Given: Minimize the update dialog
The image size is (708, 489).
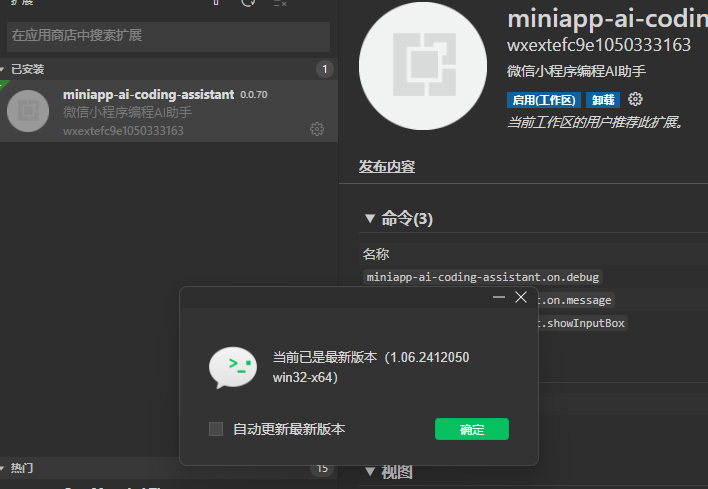Looking at the screenshot, I should 498,297.
